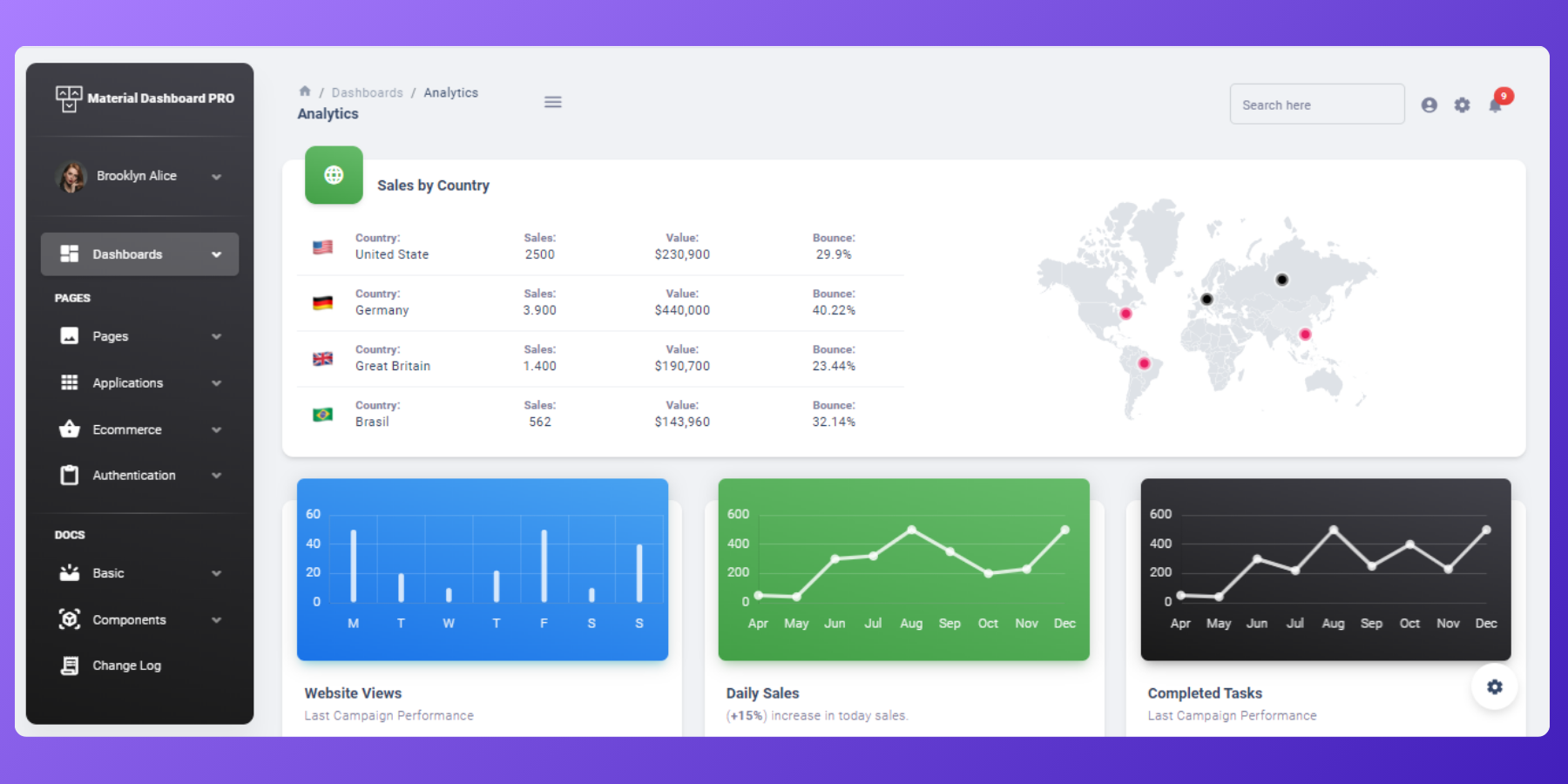This screenshot has width=1568, height=784.
Task: Expand the Ecommerce menu chevron
Action: (x=217, y=429)
